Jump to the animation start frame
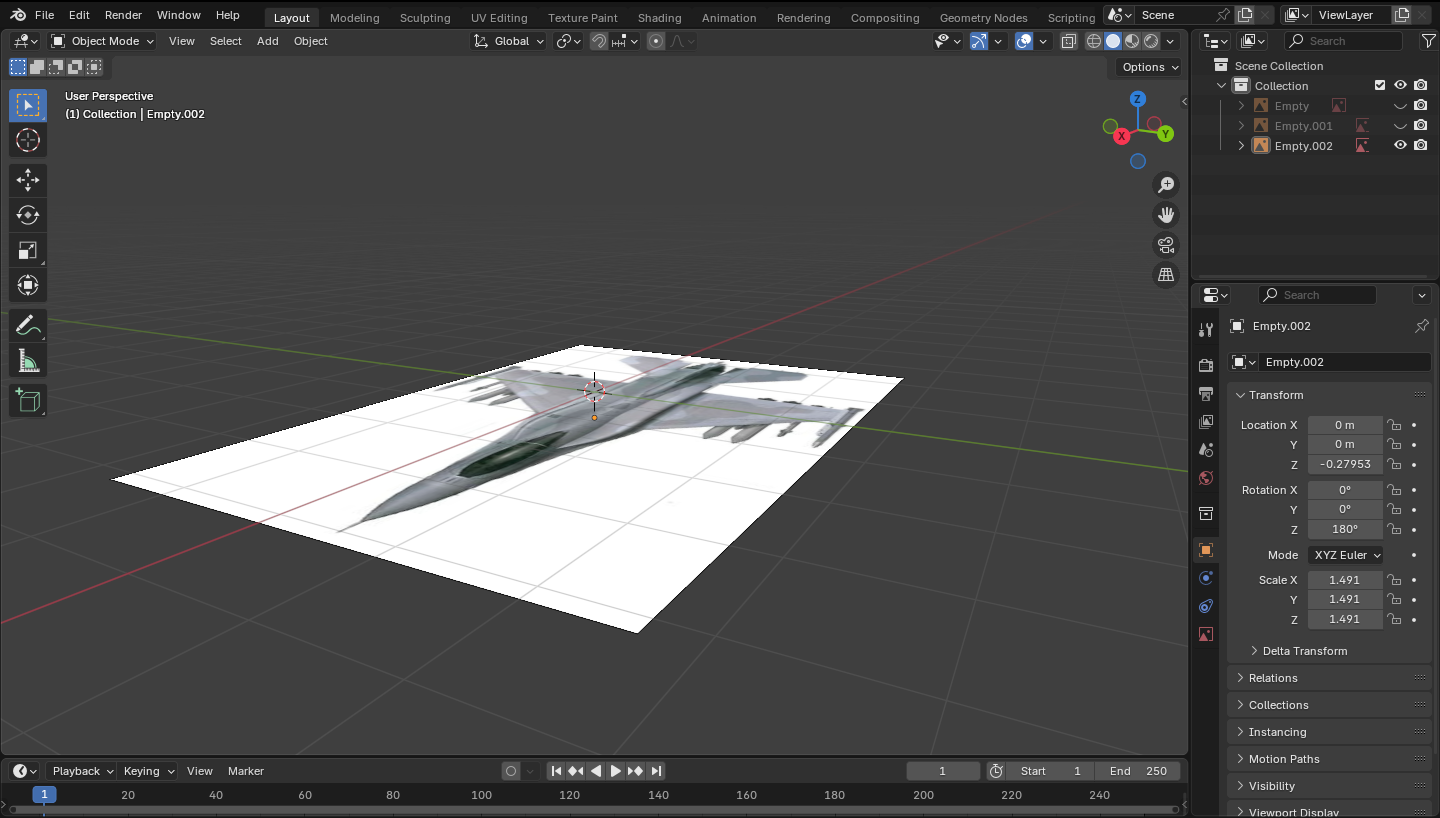The height and width of the screenshot is (818, 1440). [x=557, y=771]
